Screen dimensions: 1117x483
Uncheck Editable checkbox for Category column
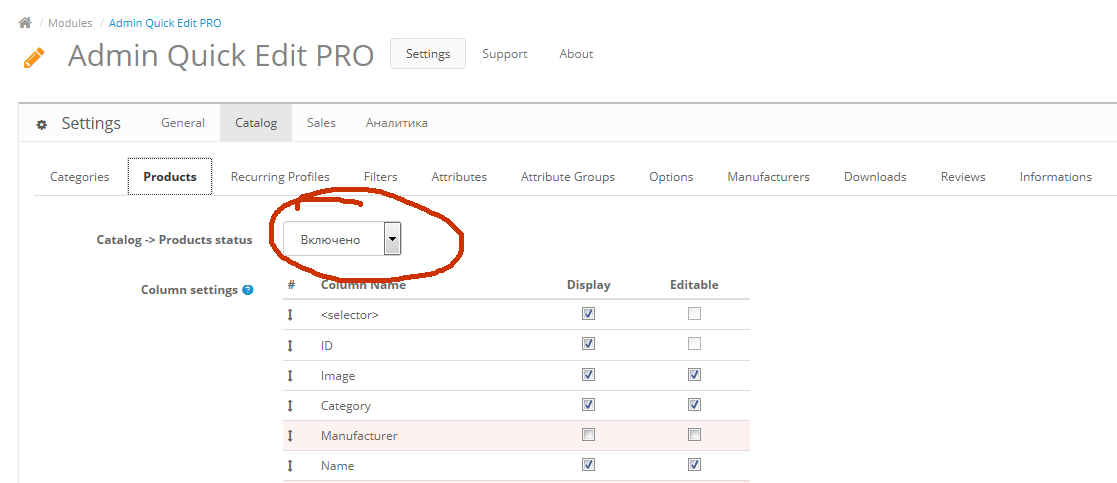click(x=694, y=405)
